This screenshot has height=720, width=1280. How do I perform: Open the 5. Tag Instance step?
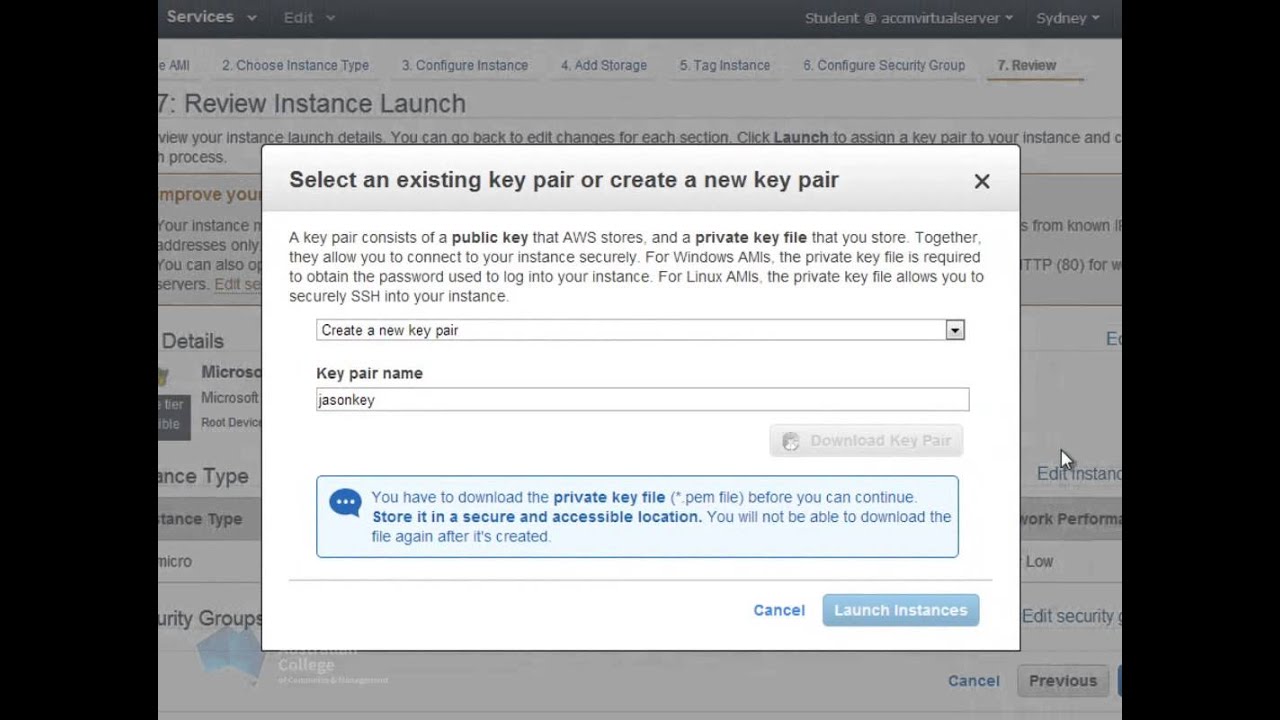pyautogui.click(x=725, y=65)
